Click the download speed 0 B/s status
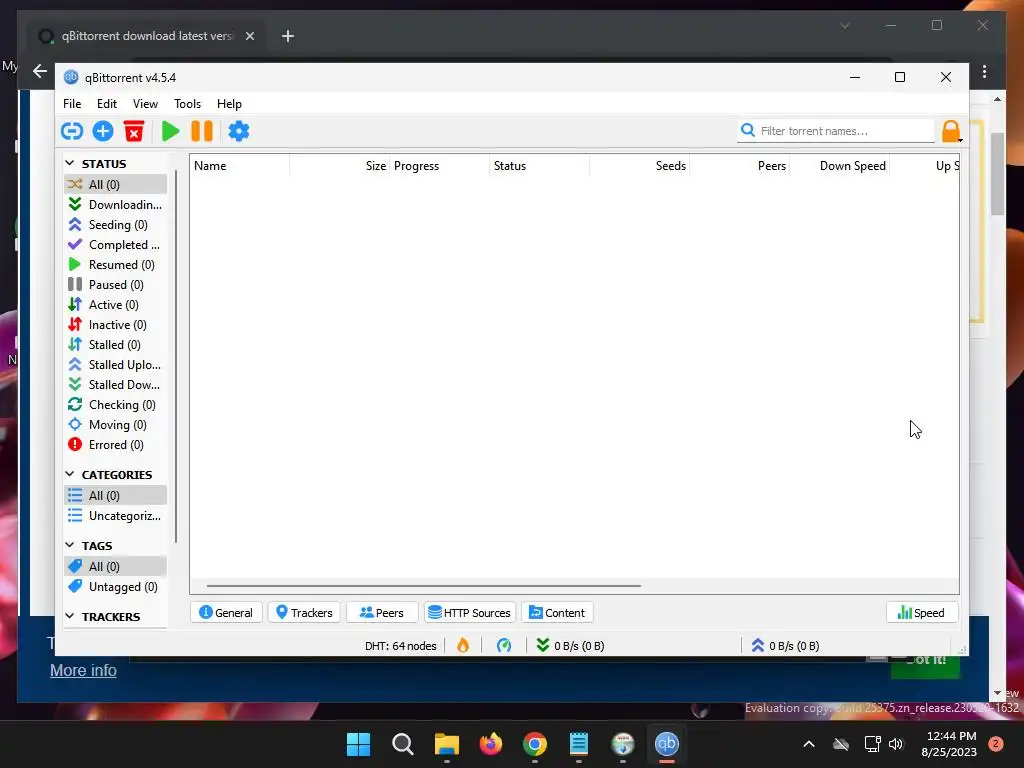Viewport: 1024px width, 768px height. pyautogui.click(x=571, y=645)
